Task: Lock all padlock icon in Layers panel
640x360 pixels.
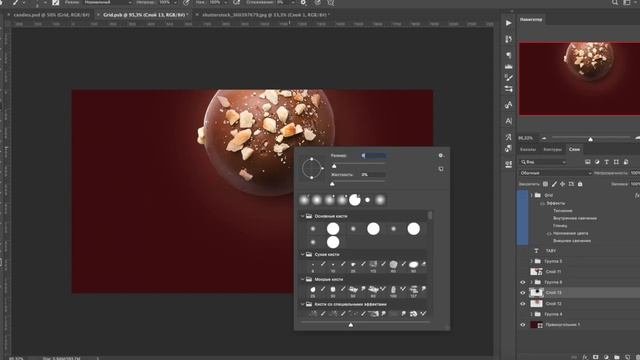Action: point(580,184)
